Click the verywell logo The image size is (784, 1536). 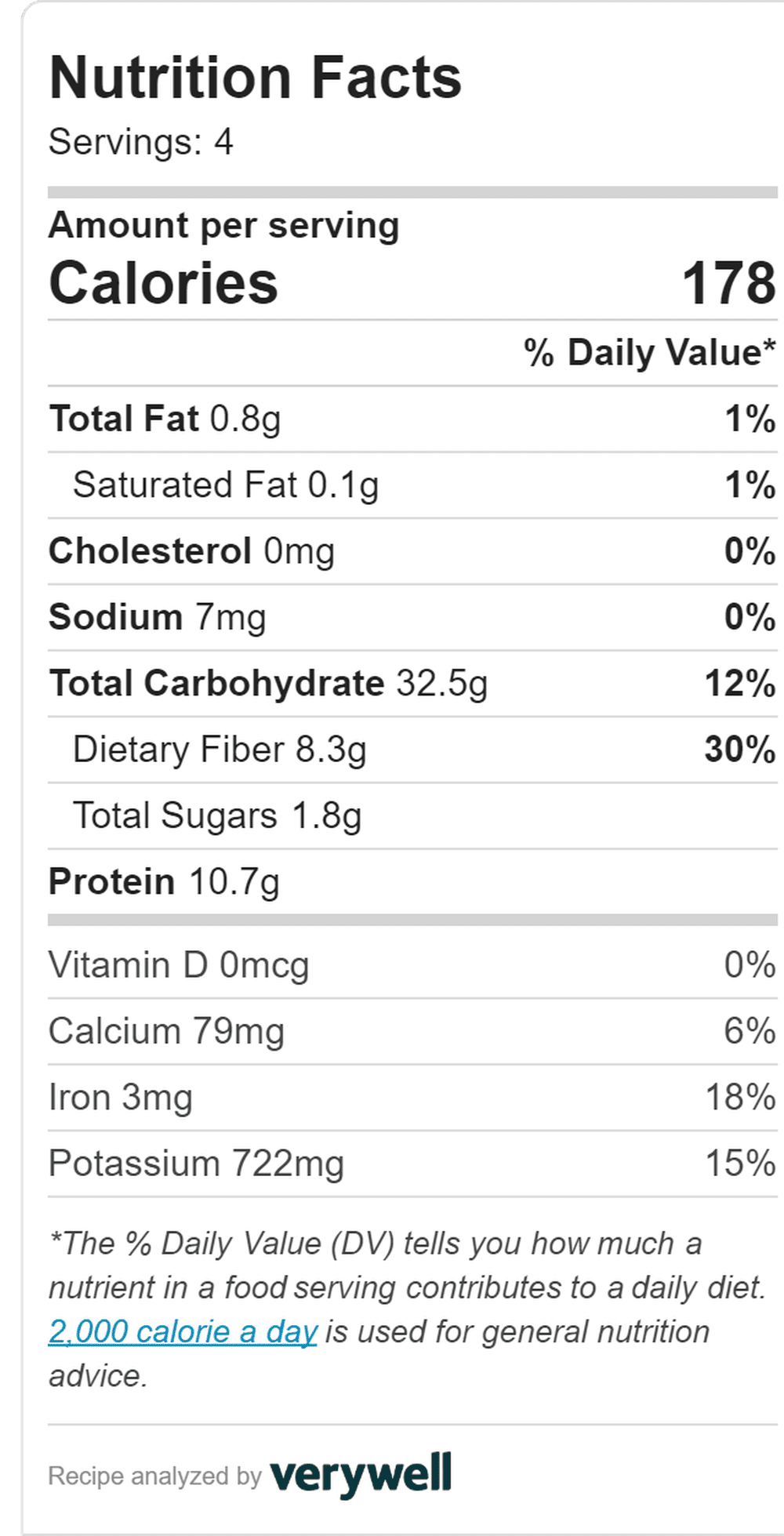click(x=361, y=1475)
